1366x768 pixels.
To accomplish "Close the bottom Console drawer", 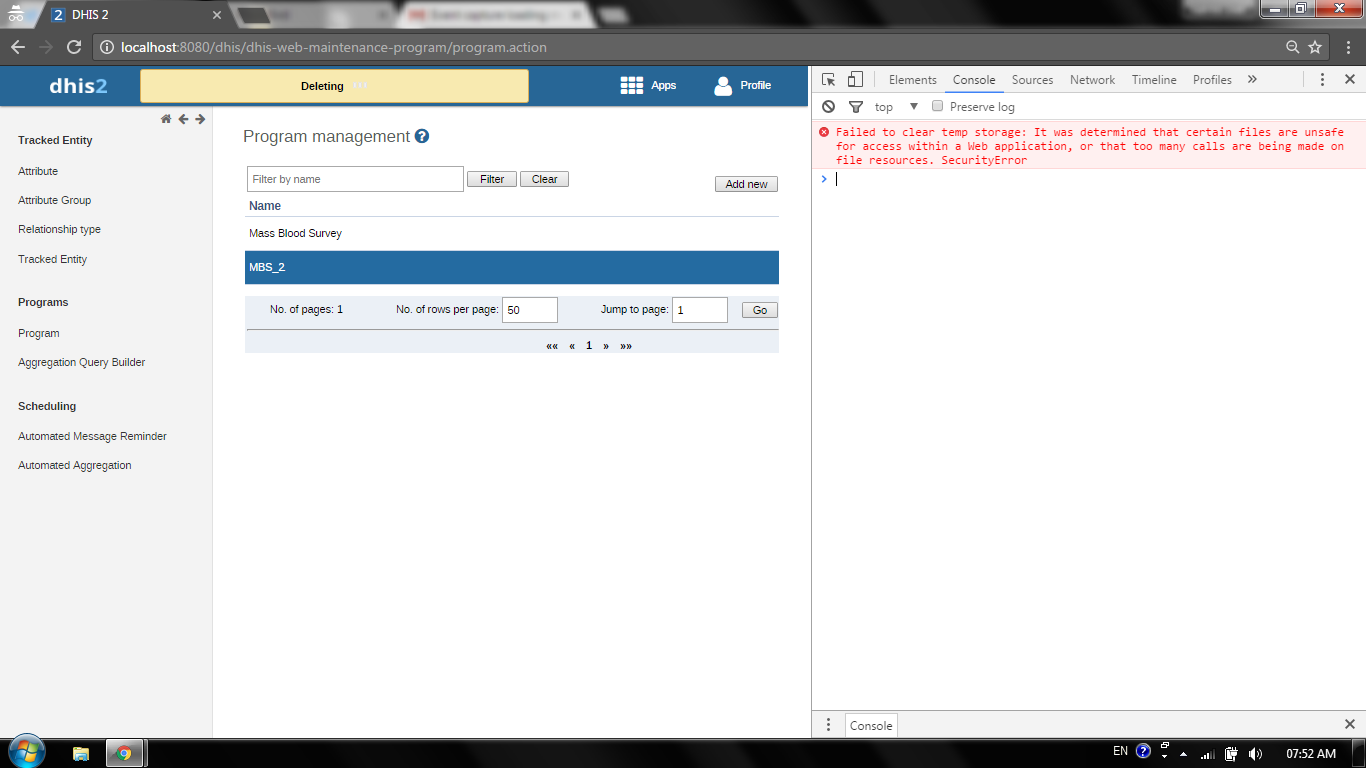I will pos(1349,725).
